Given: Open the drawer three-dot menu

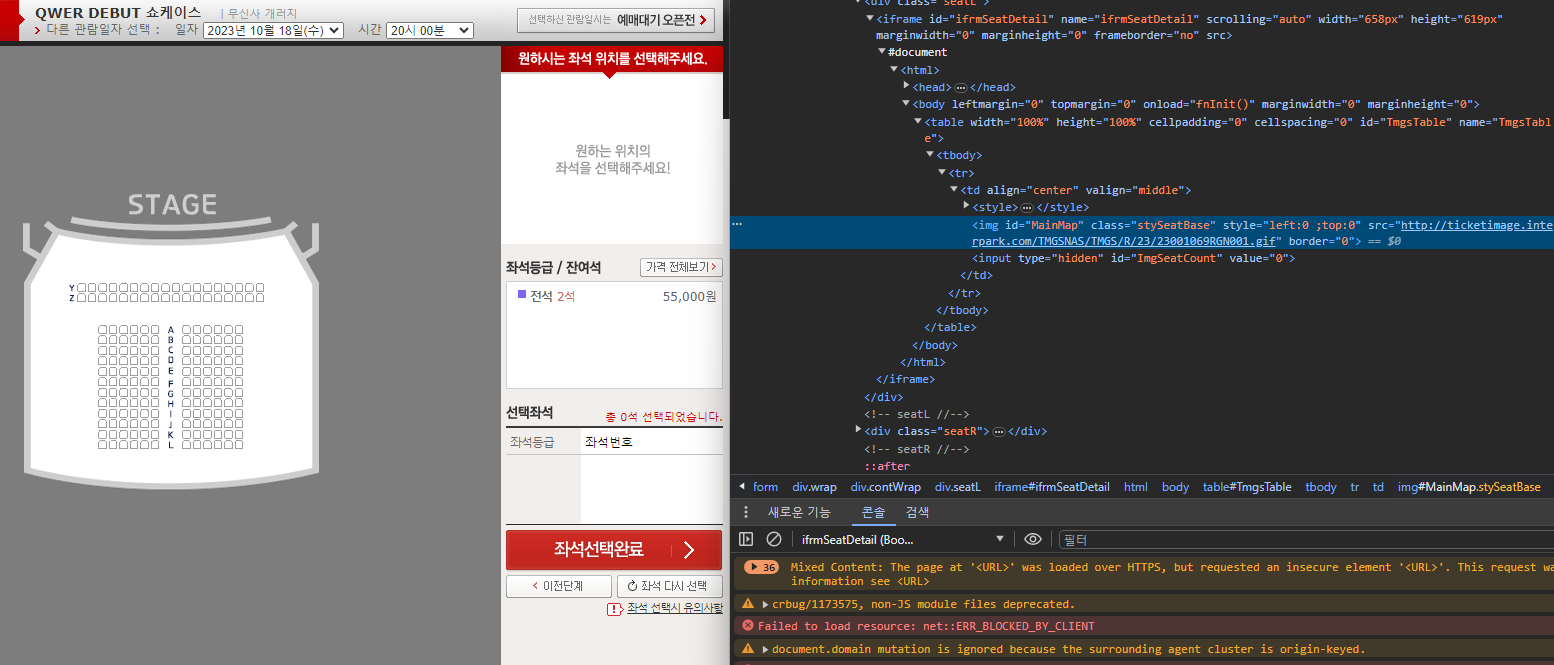Looking at the screenshot, I should click(x=746, y=512).
